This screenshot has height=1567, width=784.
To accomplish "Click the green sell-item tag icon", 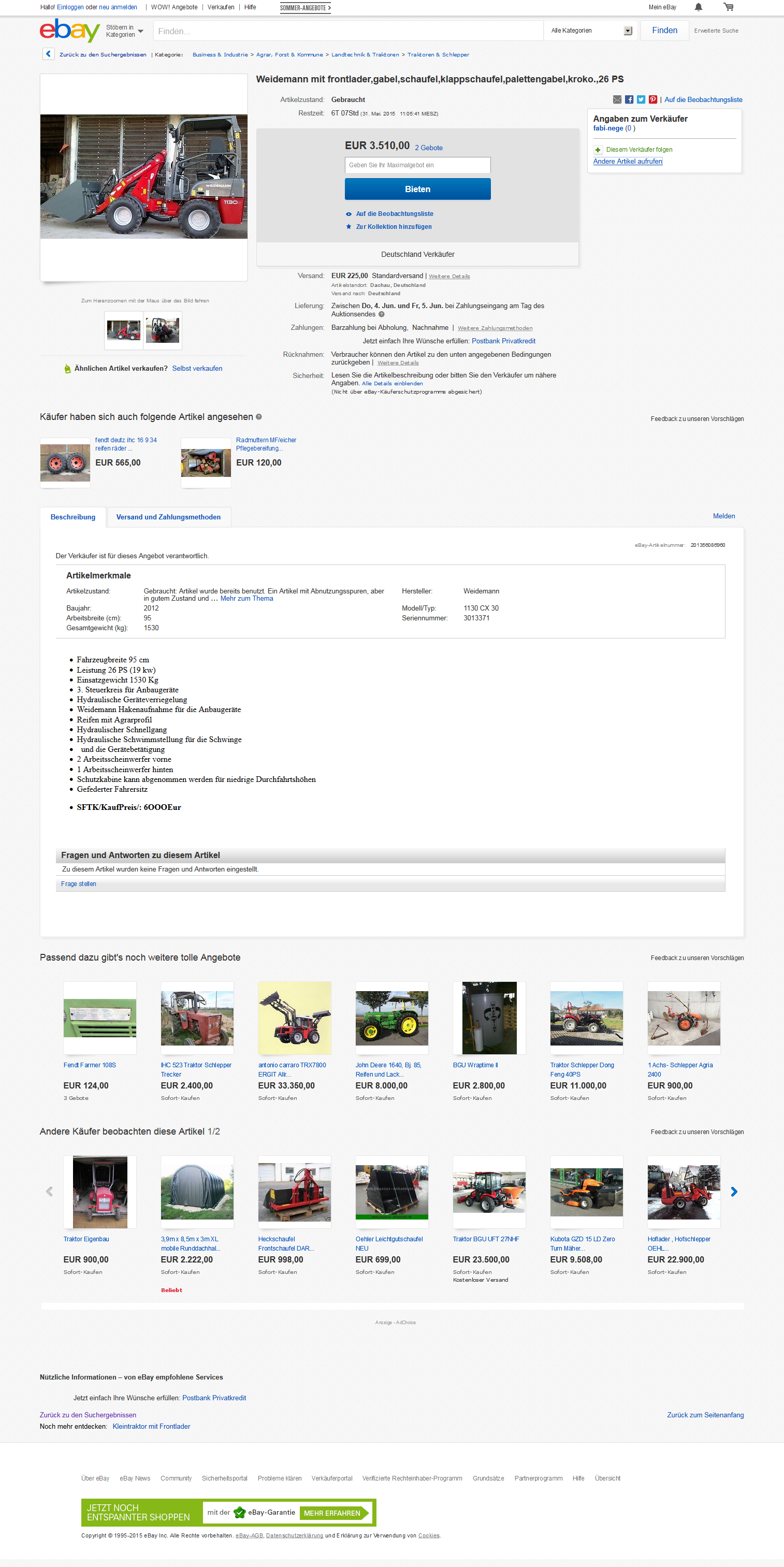I will pyautogui.click(x=67, y=369).
